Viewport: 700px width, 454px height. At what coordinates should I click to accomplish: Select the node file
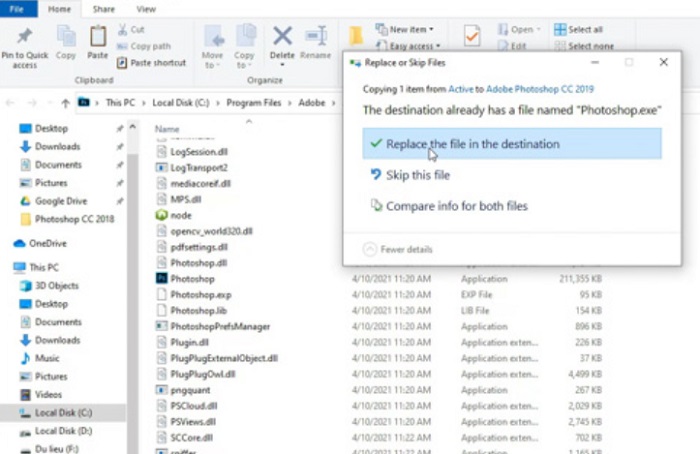pos(181,215)
